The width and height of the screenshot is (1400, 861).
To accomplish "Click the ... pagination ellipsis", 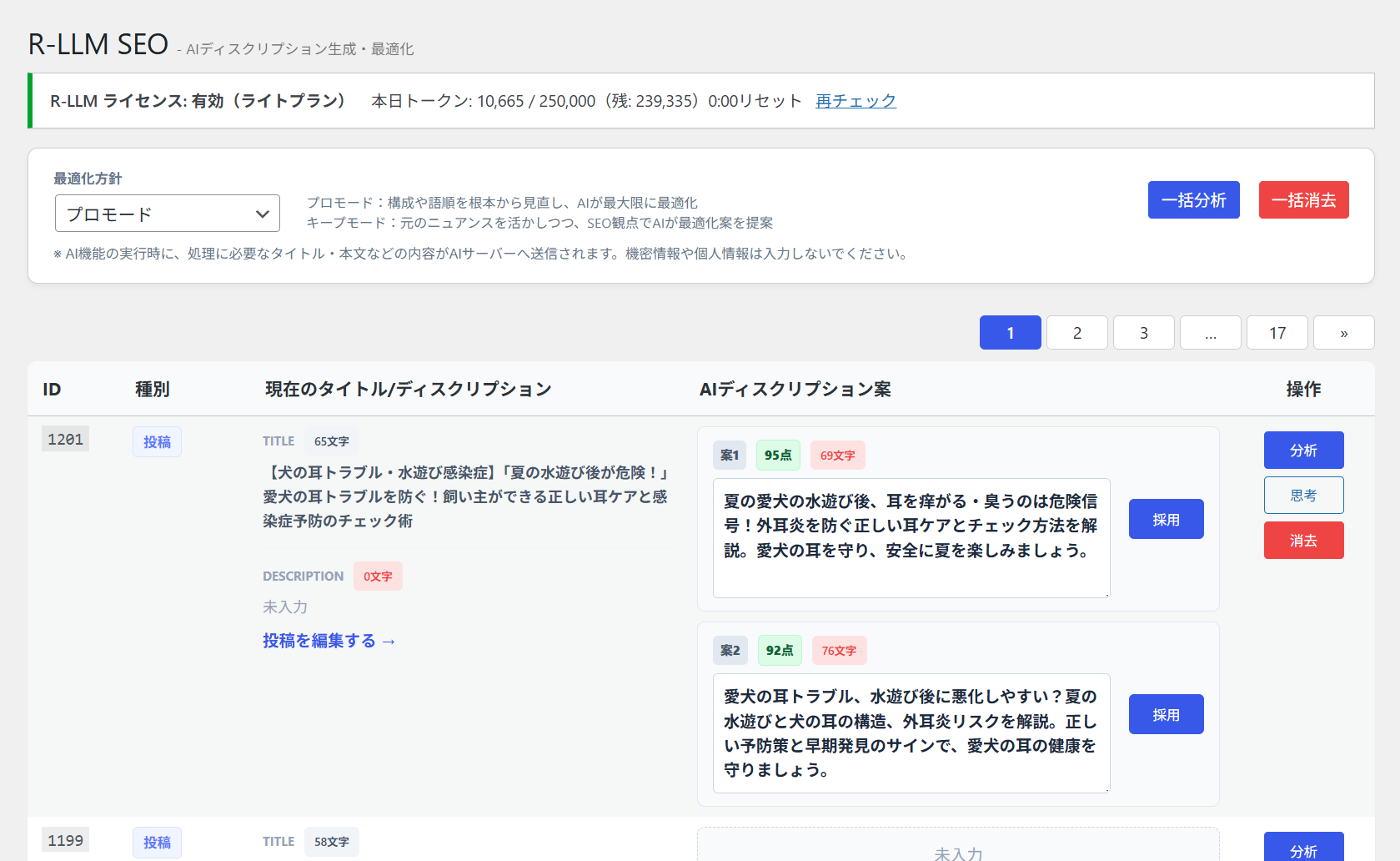I will [x=1210, y=332].
